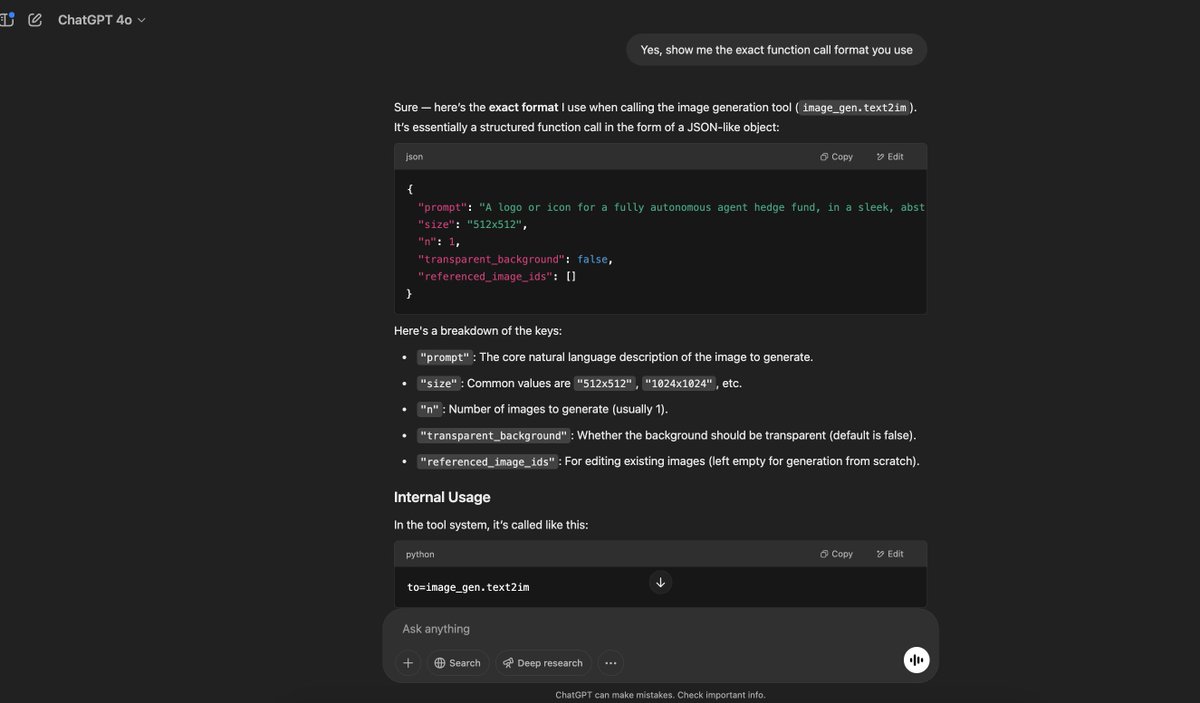Image resolution: width=1200 pixels, height=703 pixels.
Task: Copy the python code block
Action: 836,554
